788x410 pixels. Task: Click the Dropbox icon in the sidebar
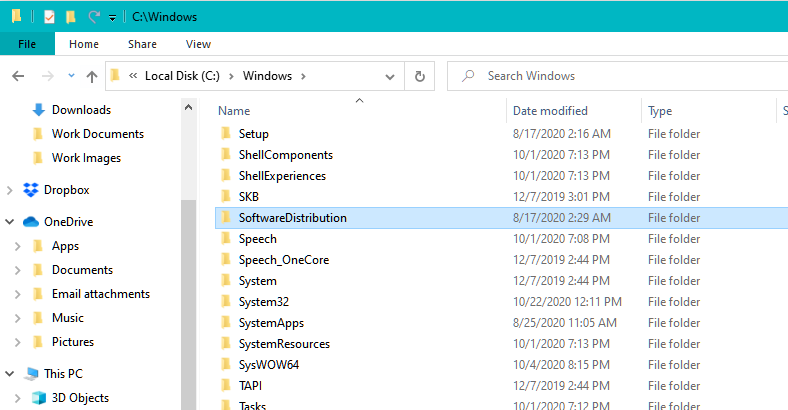point(31,190)
